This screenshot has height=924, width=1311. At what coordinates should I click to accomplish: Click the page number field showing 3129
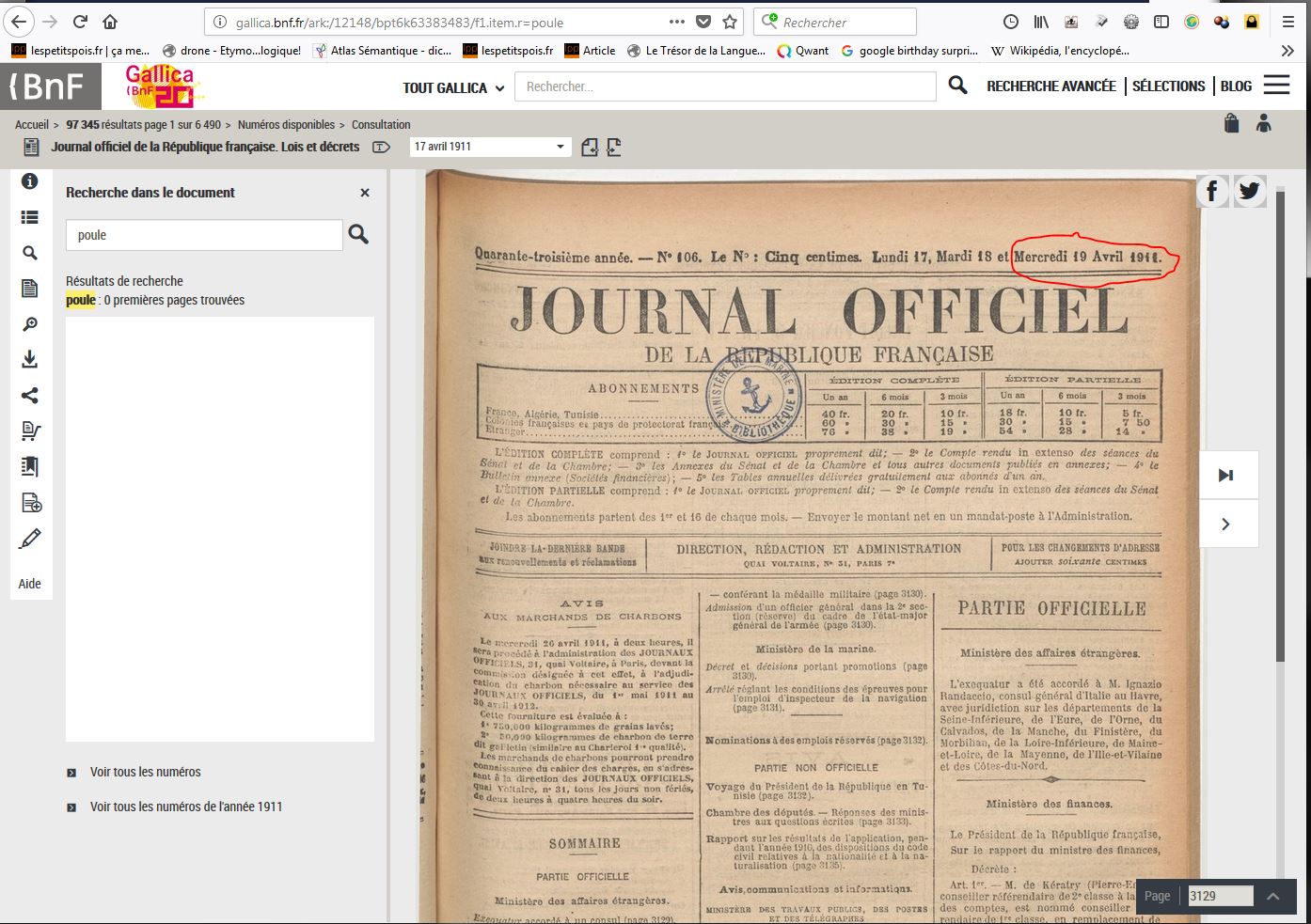[x=1220, y=897]
